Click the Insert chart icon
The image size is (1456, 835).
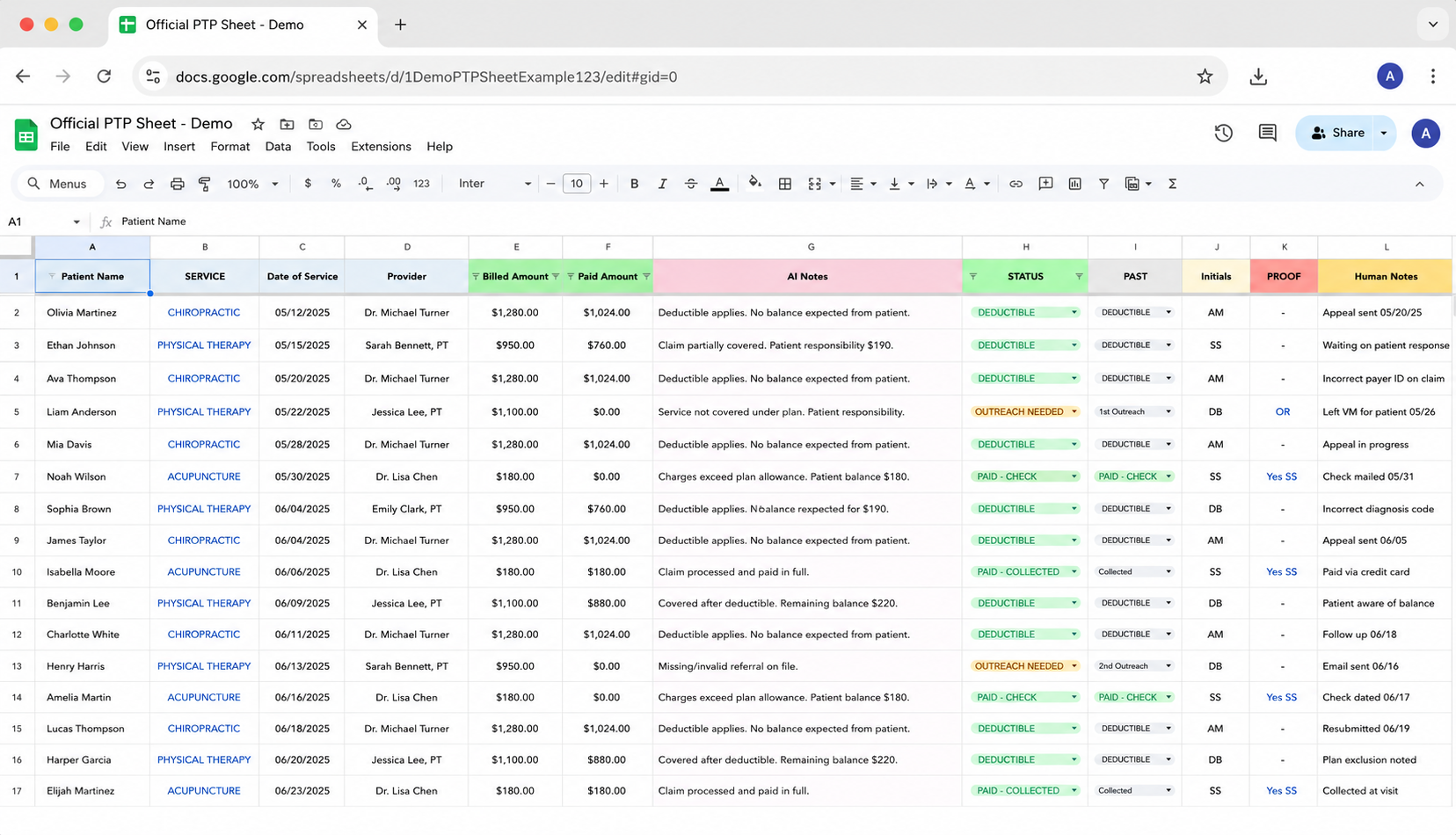click(1074, 184)
